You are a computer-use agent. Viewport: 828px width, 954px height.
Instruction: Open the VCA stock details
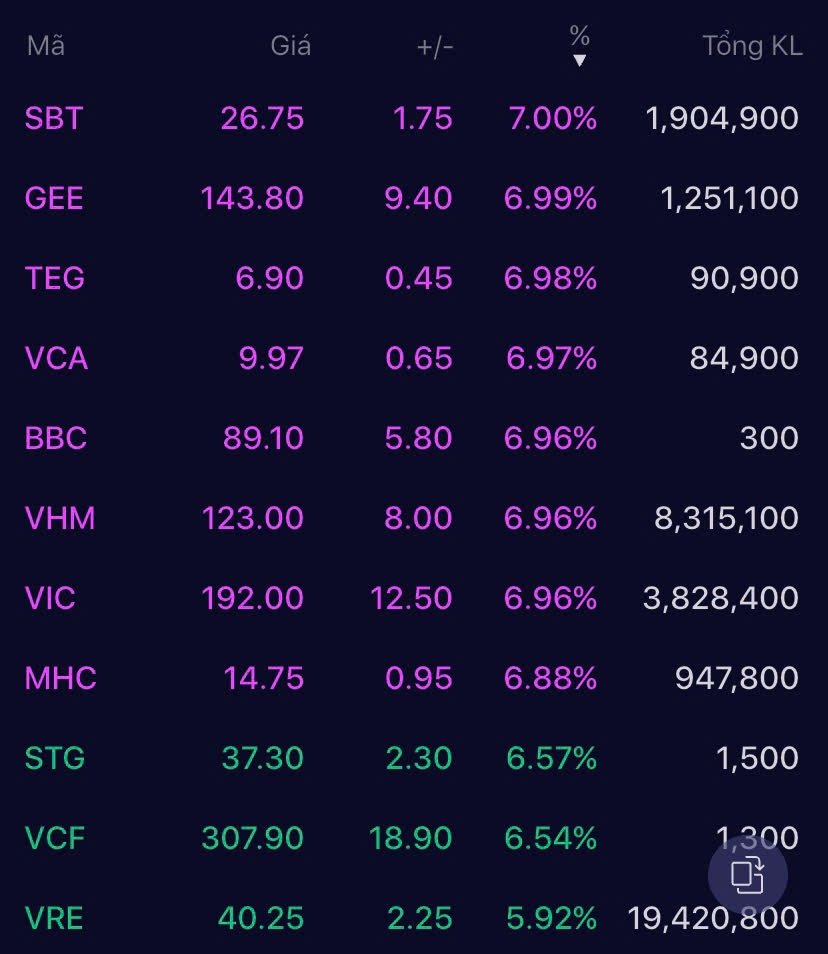click(x=56, y=358)
